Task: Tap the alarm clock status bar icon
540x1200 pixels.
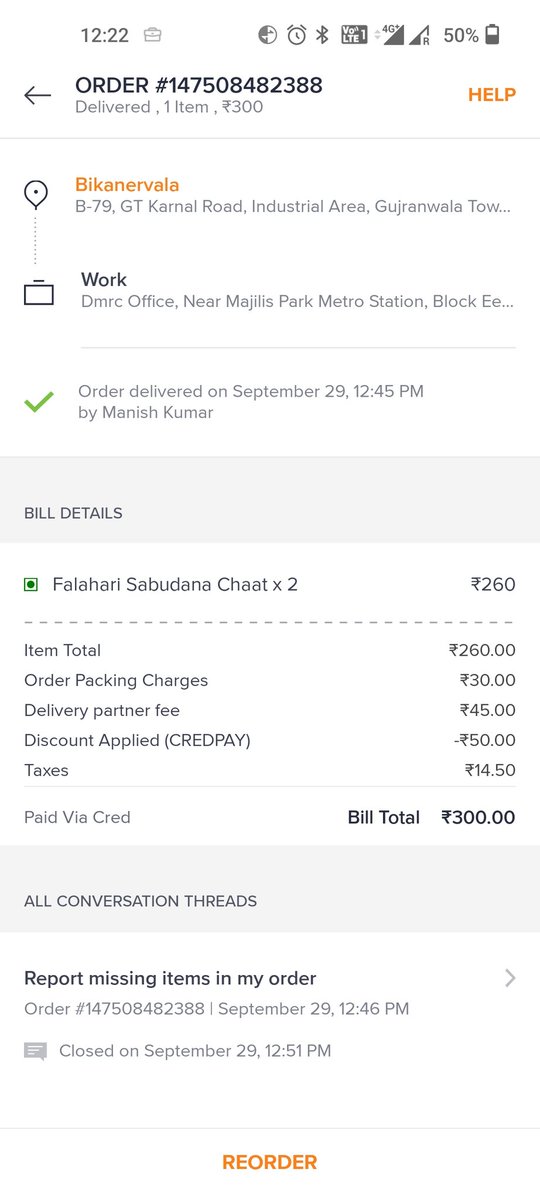Action: tap(296, 35)
